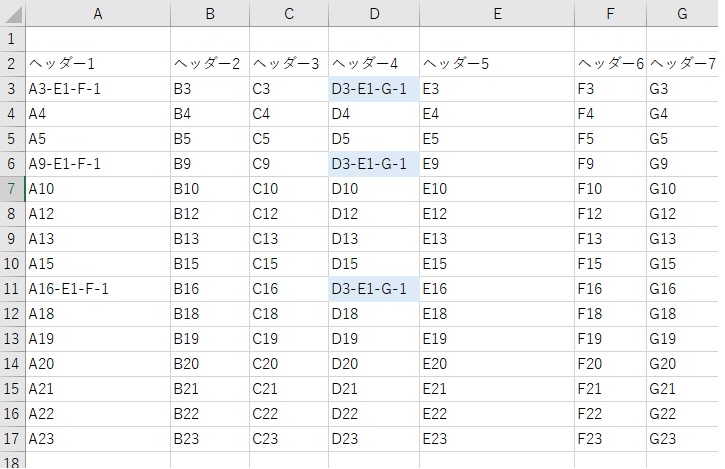Select the row 7 header
Viewport: 725px width, 469px height.
click(12, 189)
